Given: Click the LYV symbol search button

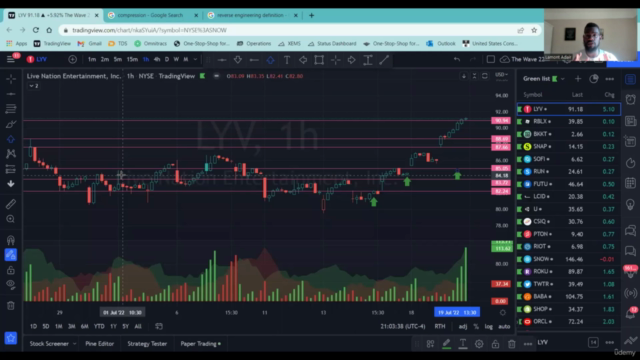Looking at the screenshot, I should (x=37, y=59).
